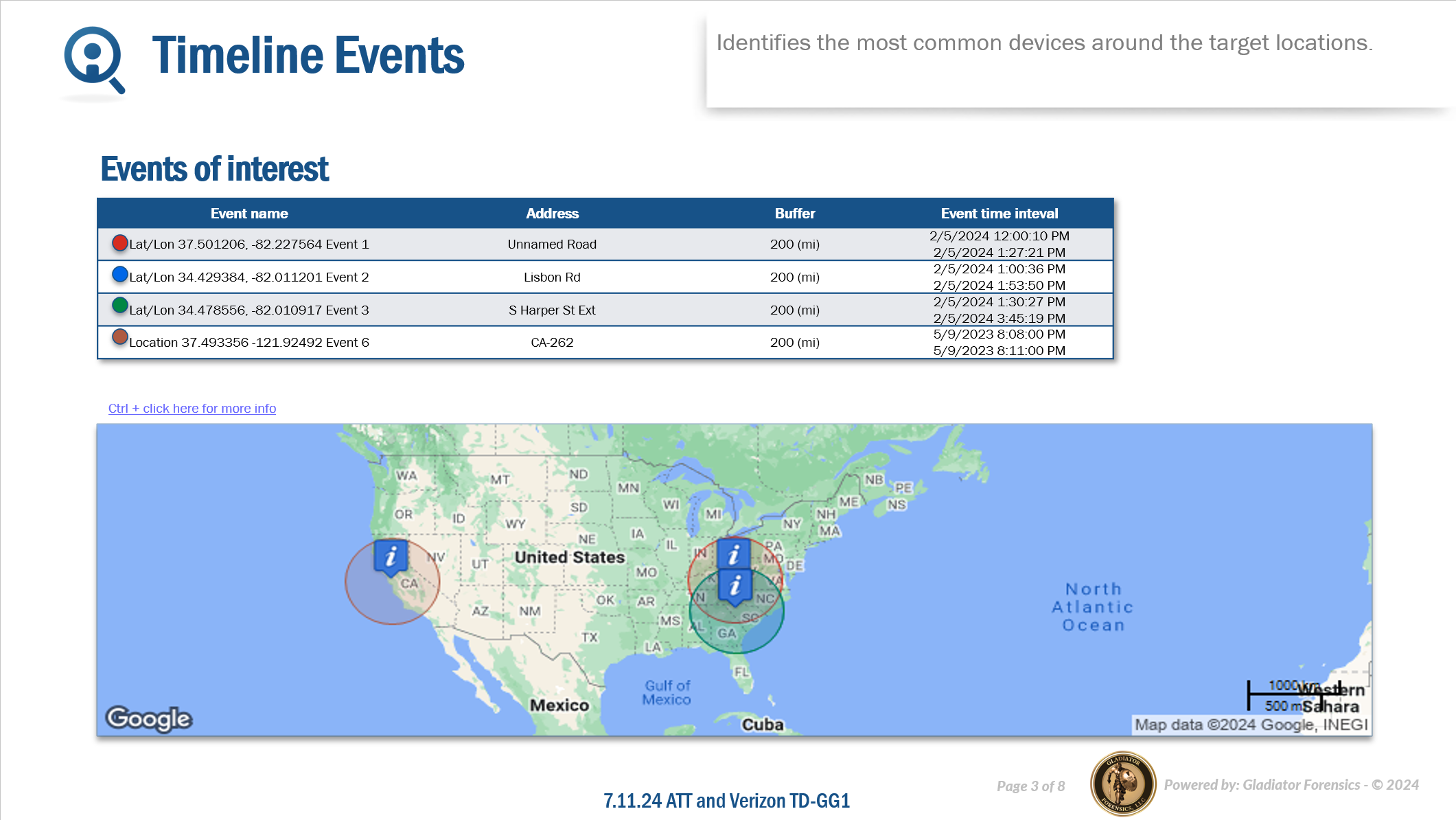Screen dimensions: 1456x820
Task: Click the Gladiator Forensics round logo
Action: 1122,784
